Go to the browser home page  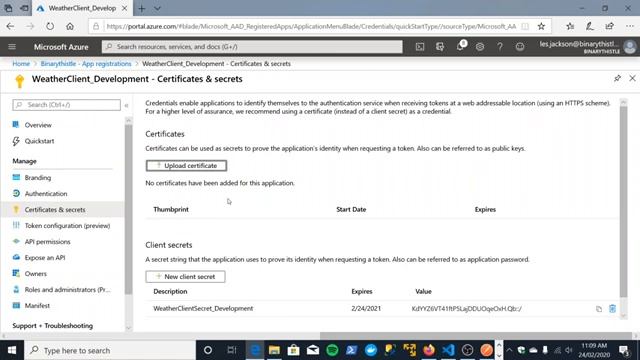tap(70, 26)
